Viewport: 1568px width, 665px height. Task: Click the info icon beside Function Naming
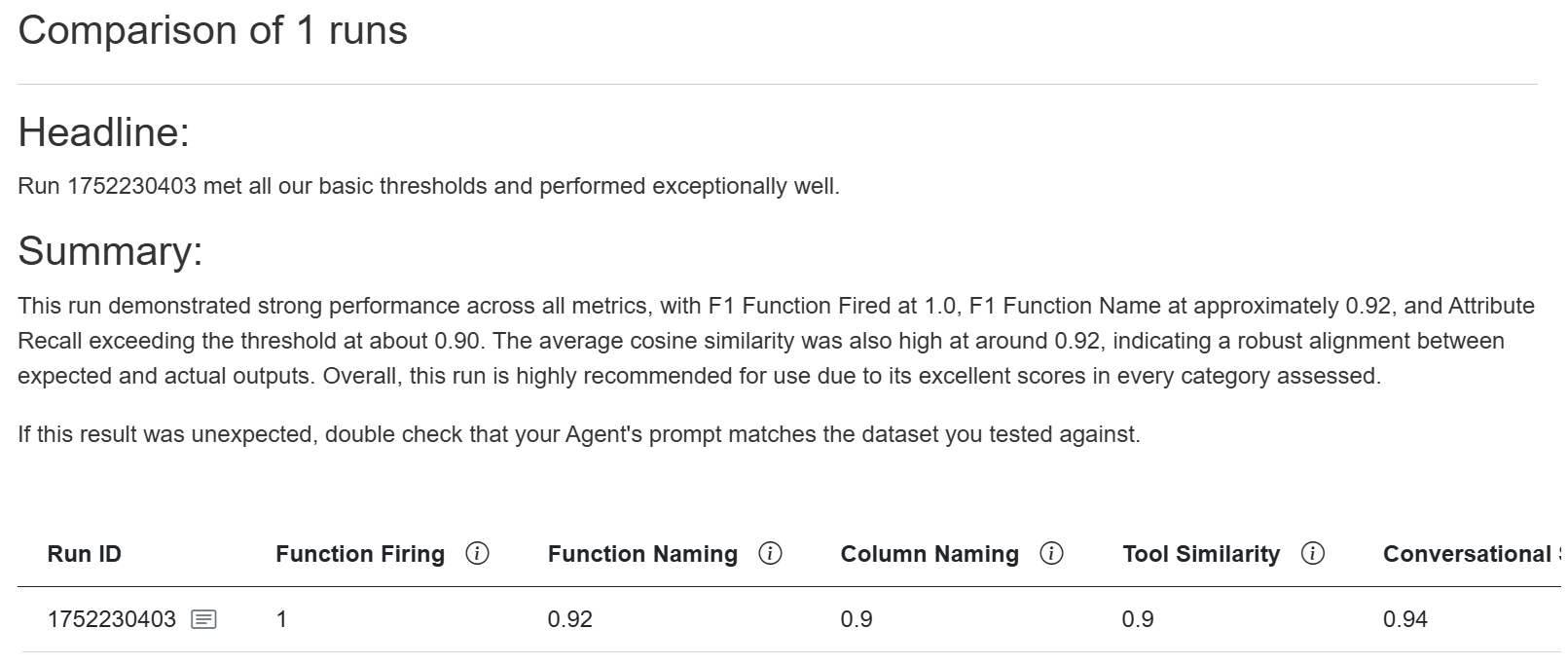[x=770, y=554]
